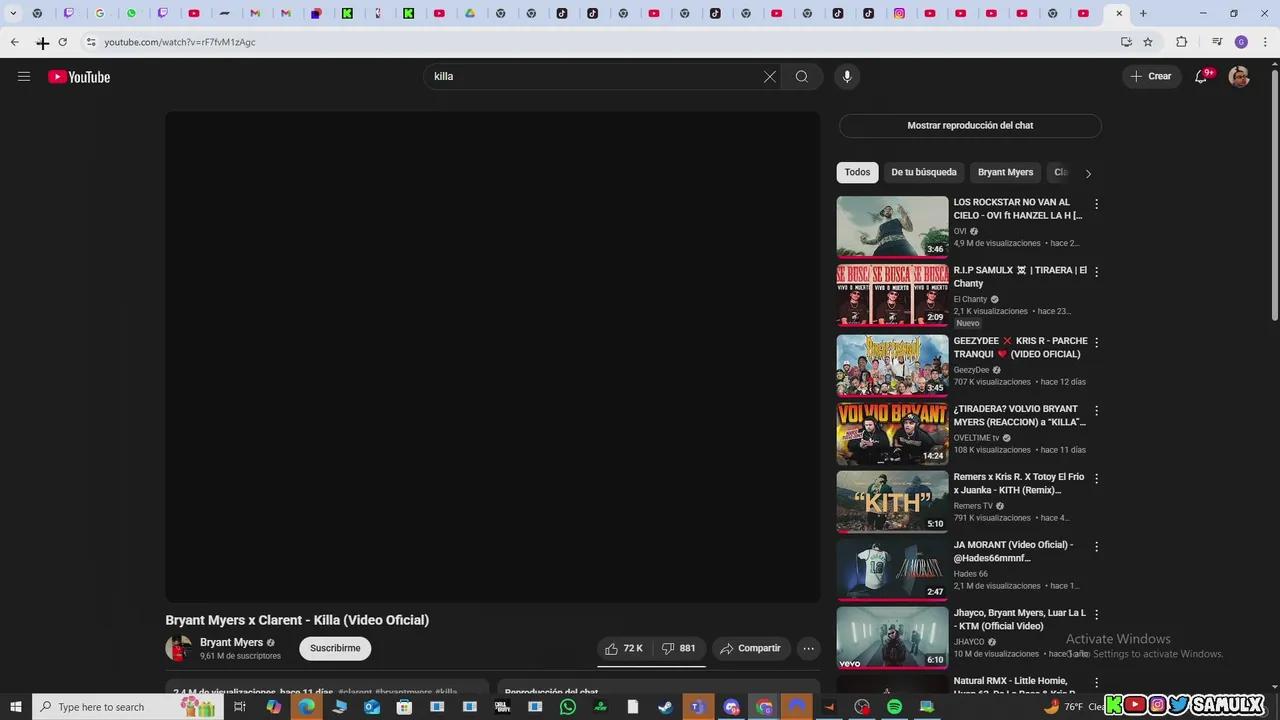Open the account avatar menu

point(1239,77)
